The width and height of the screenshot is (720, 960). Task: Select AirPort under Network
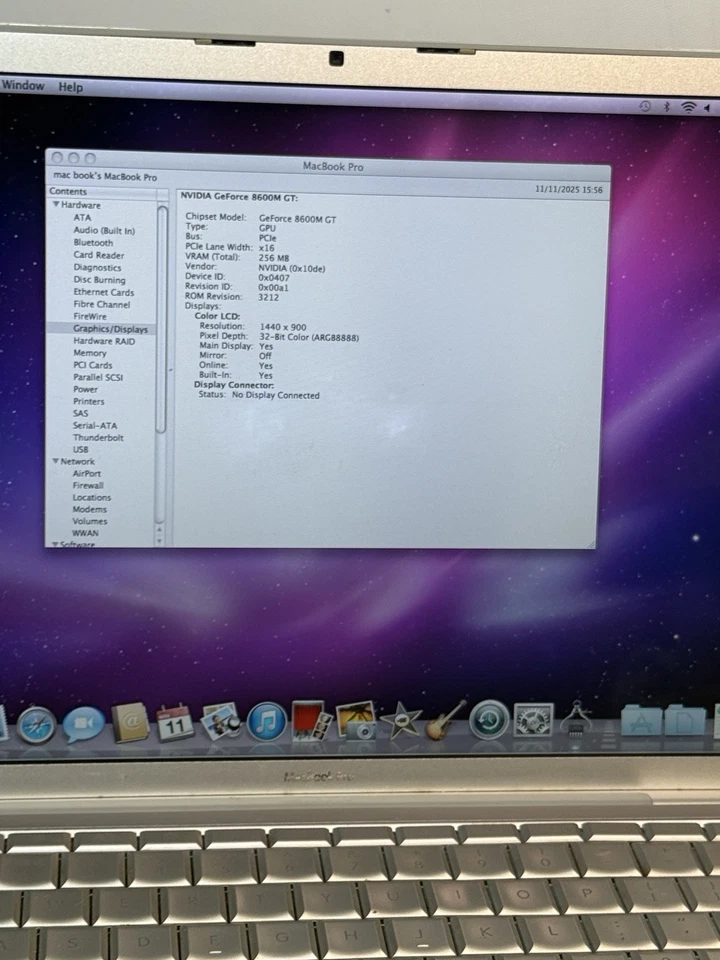point(87,473)
